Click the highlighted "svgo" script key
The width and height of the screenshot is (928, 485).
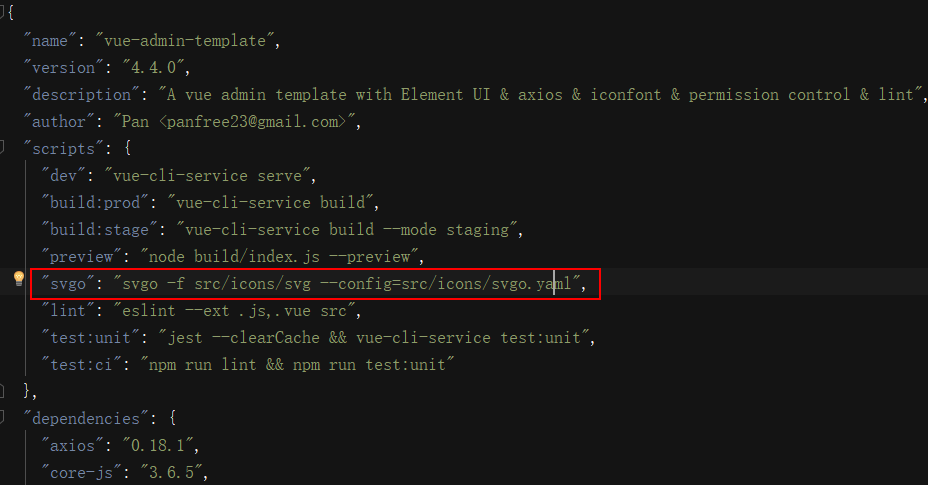[70, 284]
